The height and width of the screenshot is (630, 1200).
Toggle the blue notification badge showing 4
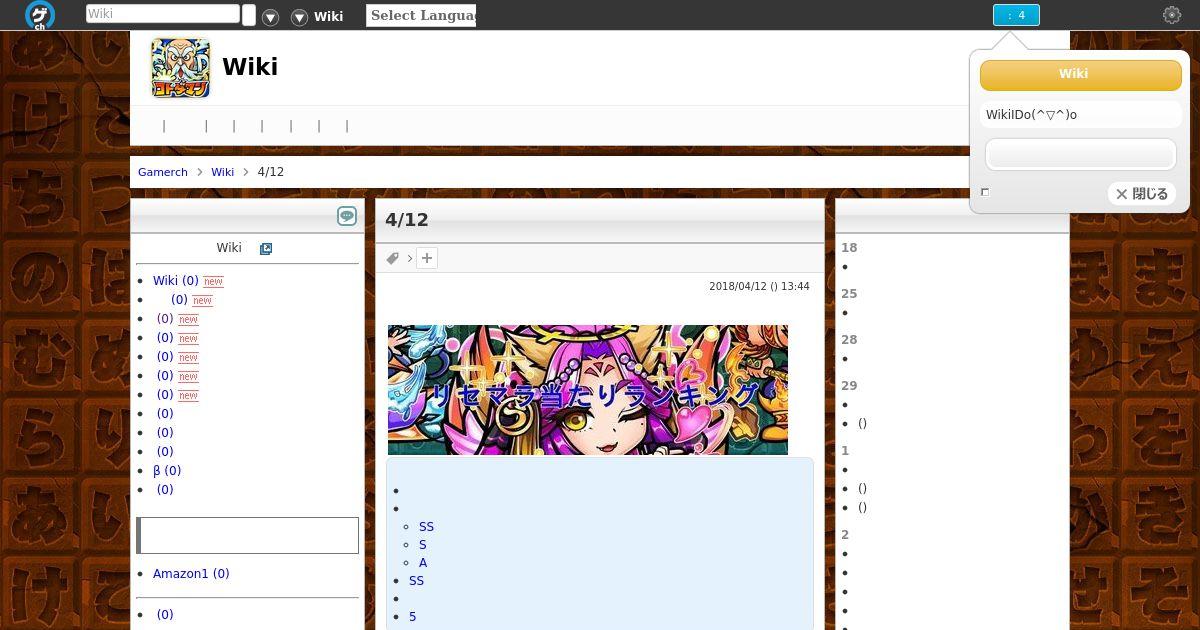tap(1016, 15)
